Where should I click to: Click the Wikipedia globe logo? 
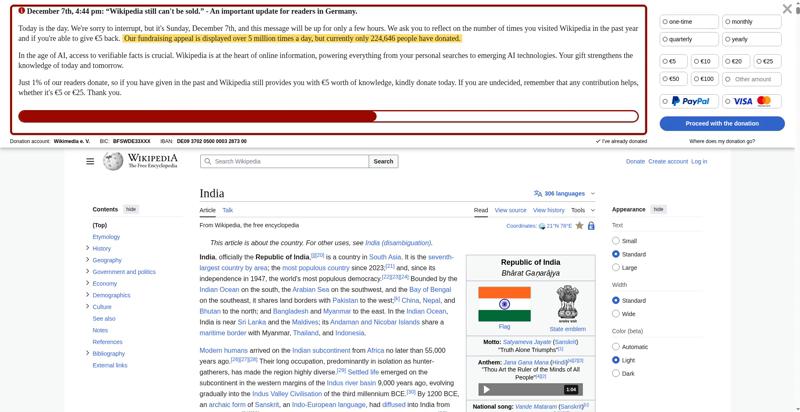[x=113, y=161]
